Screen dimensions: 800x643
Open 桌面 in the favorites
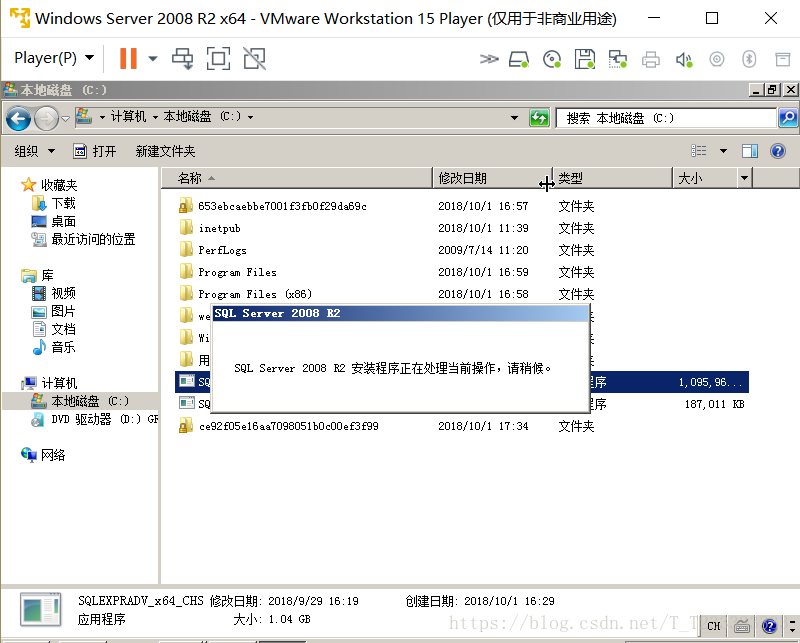click(x=54, y=221)
